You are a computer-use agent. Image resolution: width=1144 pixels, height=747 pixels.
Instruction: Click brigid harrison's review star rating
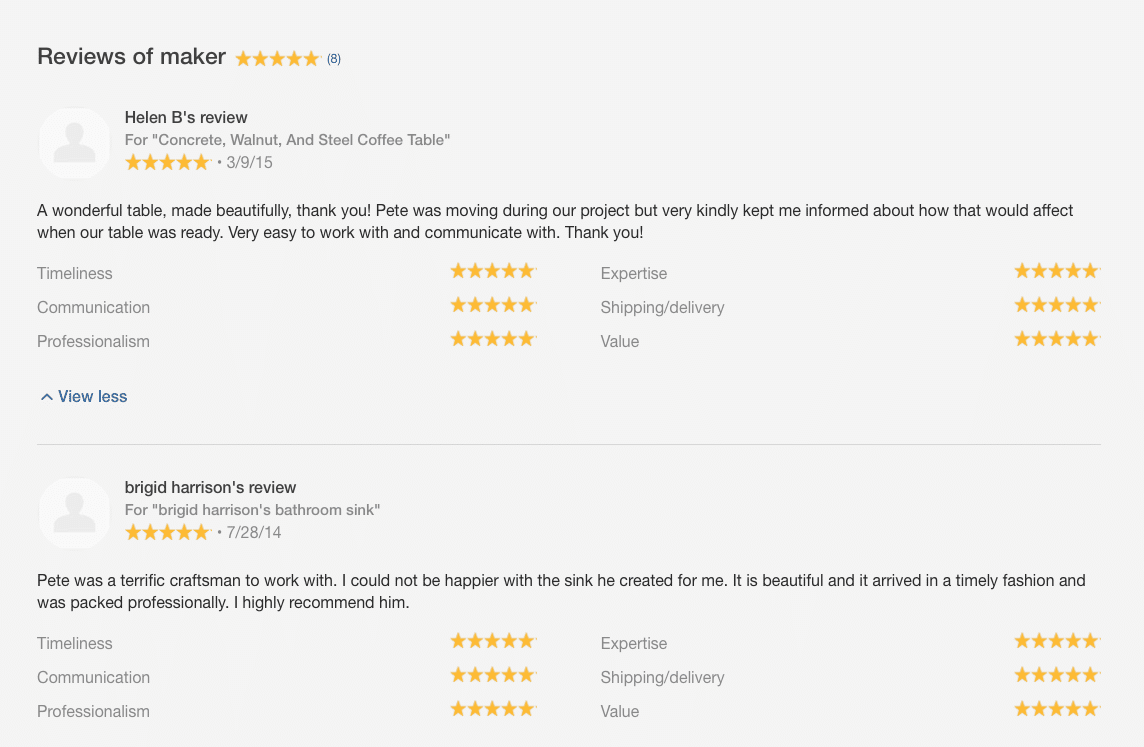[168, 532]
